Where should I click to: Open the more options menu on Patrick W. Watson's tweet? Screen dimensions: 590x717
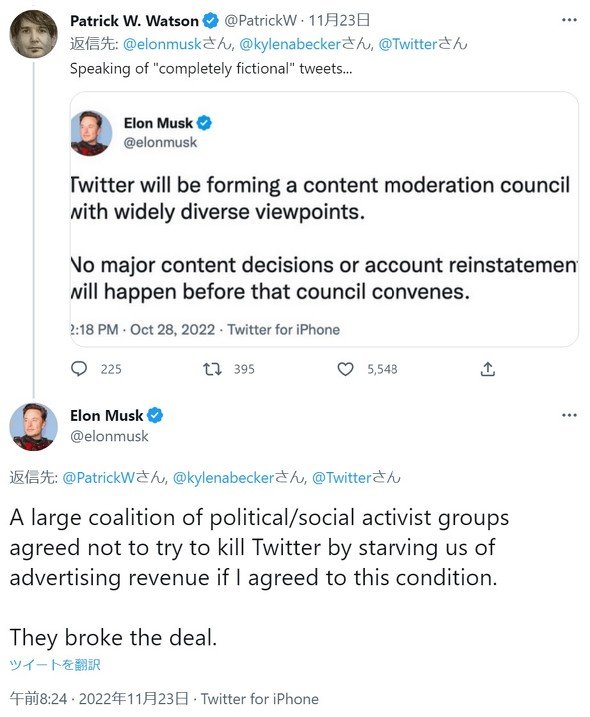coord(569,20)
